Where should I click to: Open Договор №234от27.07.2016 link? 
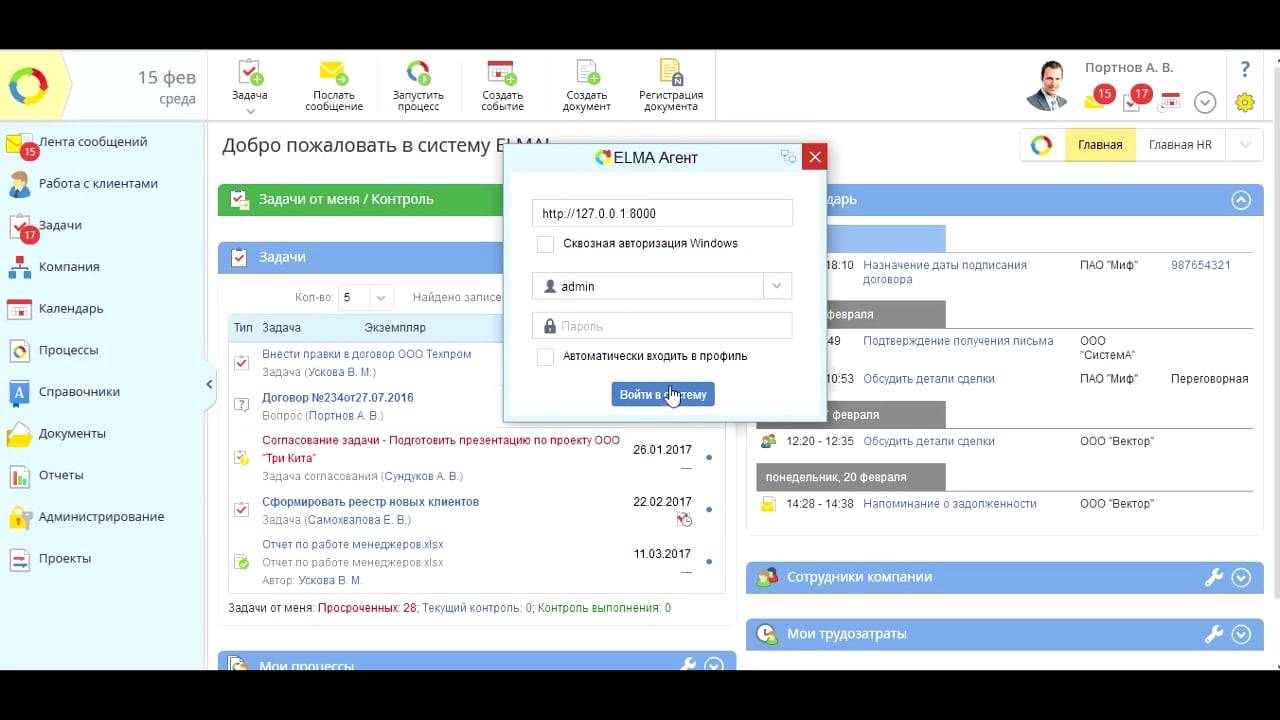point(337,397)
